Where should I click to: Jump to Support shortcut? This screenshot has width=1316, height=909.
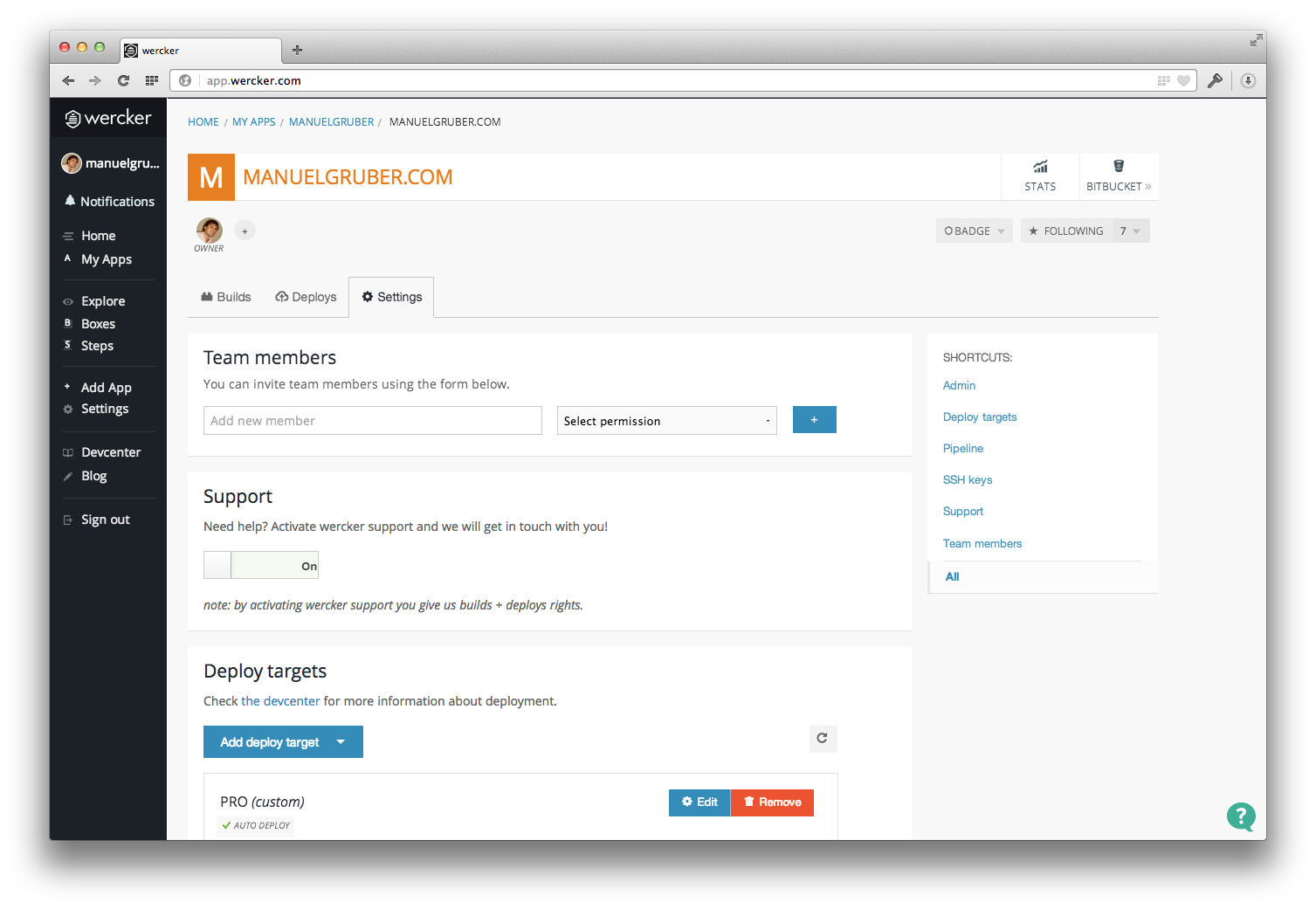(x=963, y=511)
